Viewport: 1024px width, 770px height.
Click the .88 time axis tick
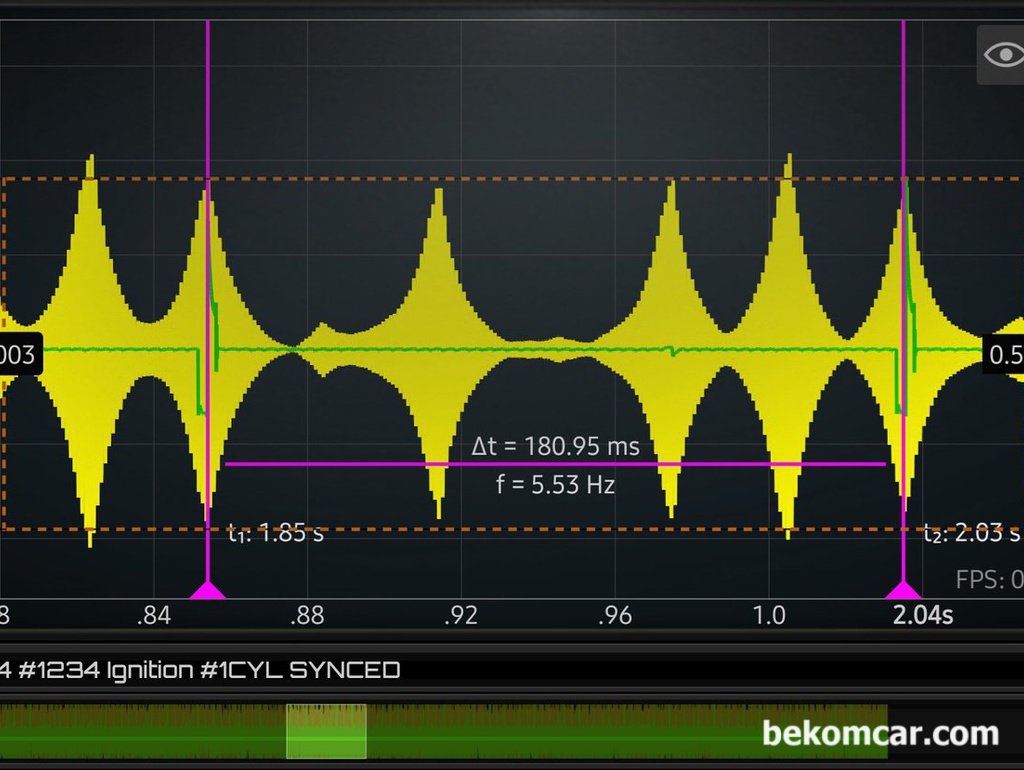(x=307, y=615)
